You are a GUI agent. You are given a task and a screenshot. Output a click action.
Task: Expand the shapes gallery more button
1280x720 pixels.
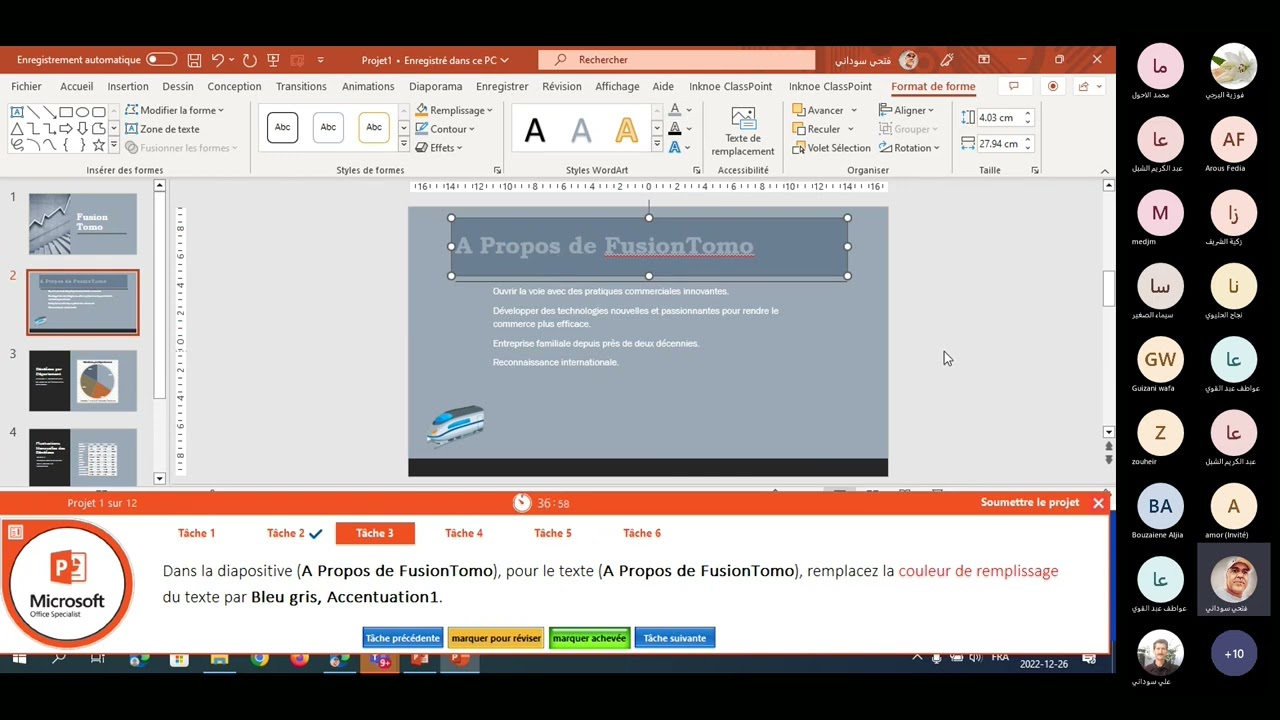(x=114, y=146)
